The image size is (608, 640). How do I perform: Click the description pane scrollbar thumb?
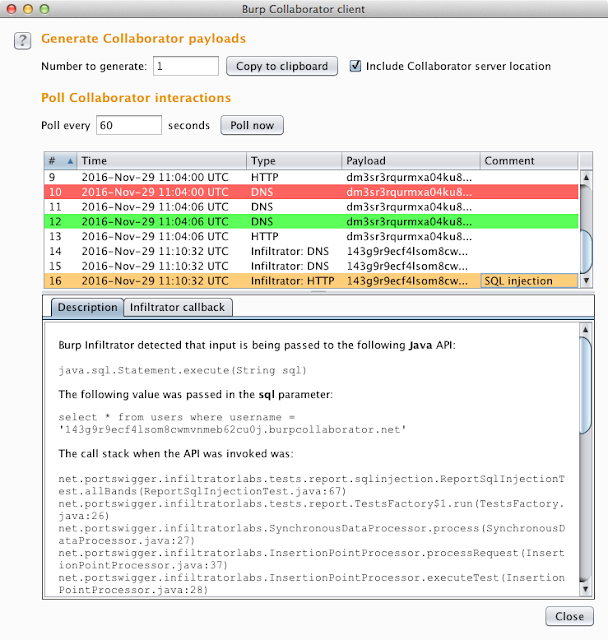click(586, 385)
